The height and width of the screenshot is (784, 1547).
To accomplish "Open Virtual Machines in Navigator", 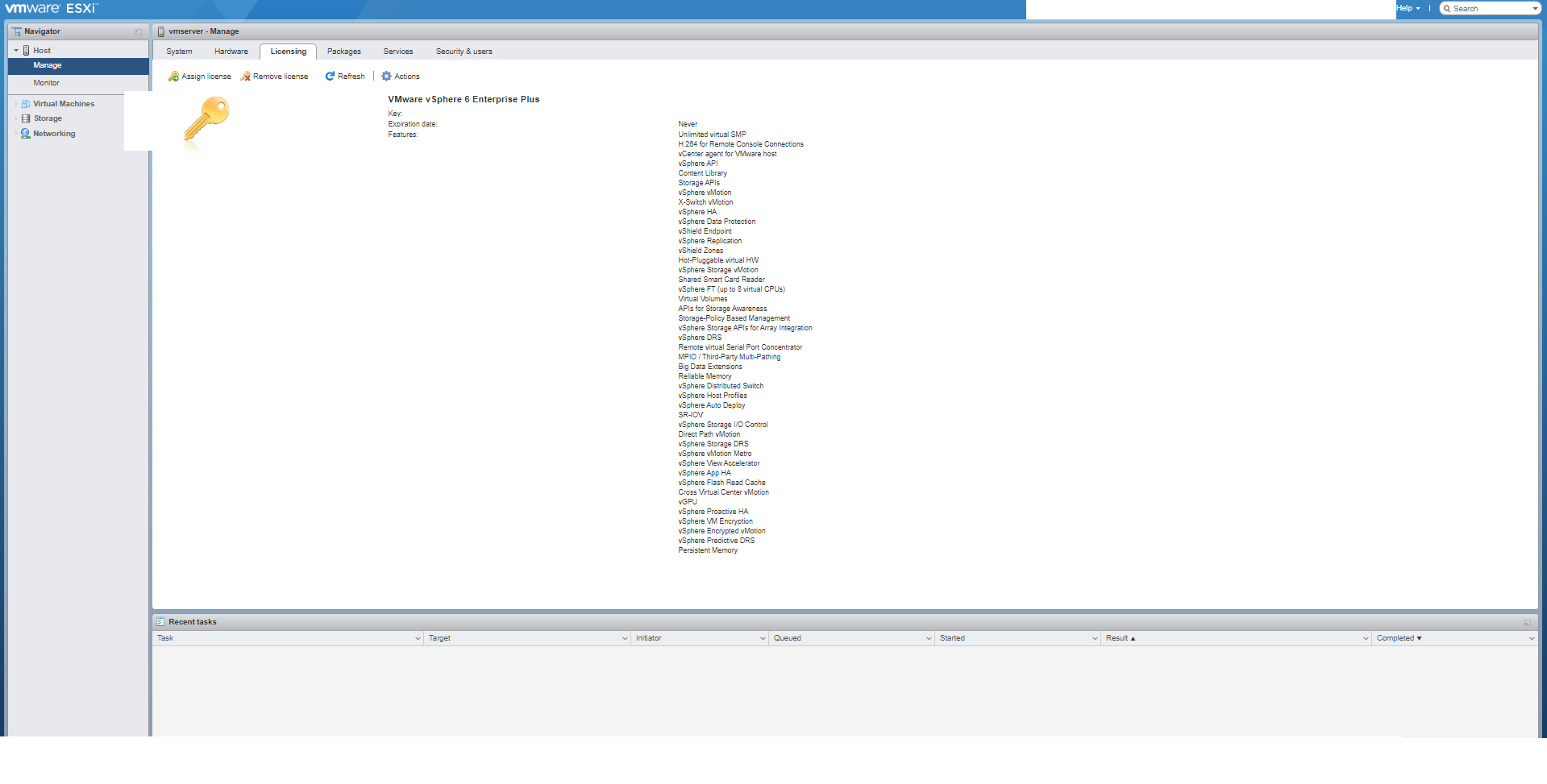I will click(64, 104).
